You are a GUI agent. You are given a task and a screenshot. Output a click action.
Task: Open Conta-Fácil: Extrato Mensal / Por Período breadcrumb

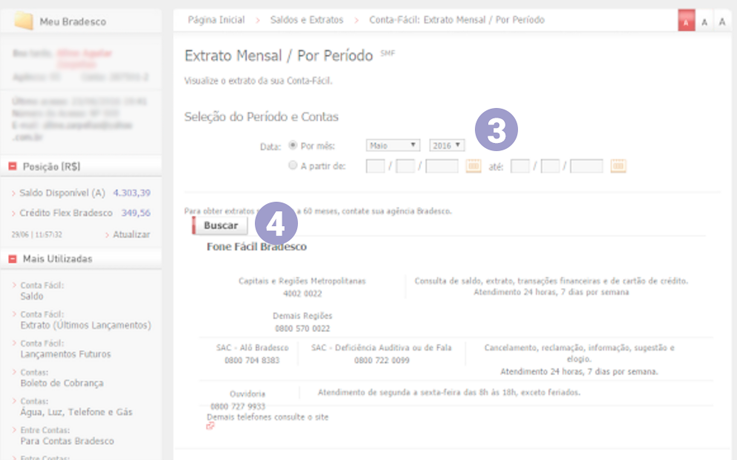pyautogui.click(x=457, y=20)
